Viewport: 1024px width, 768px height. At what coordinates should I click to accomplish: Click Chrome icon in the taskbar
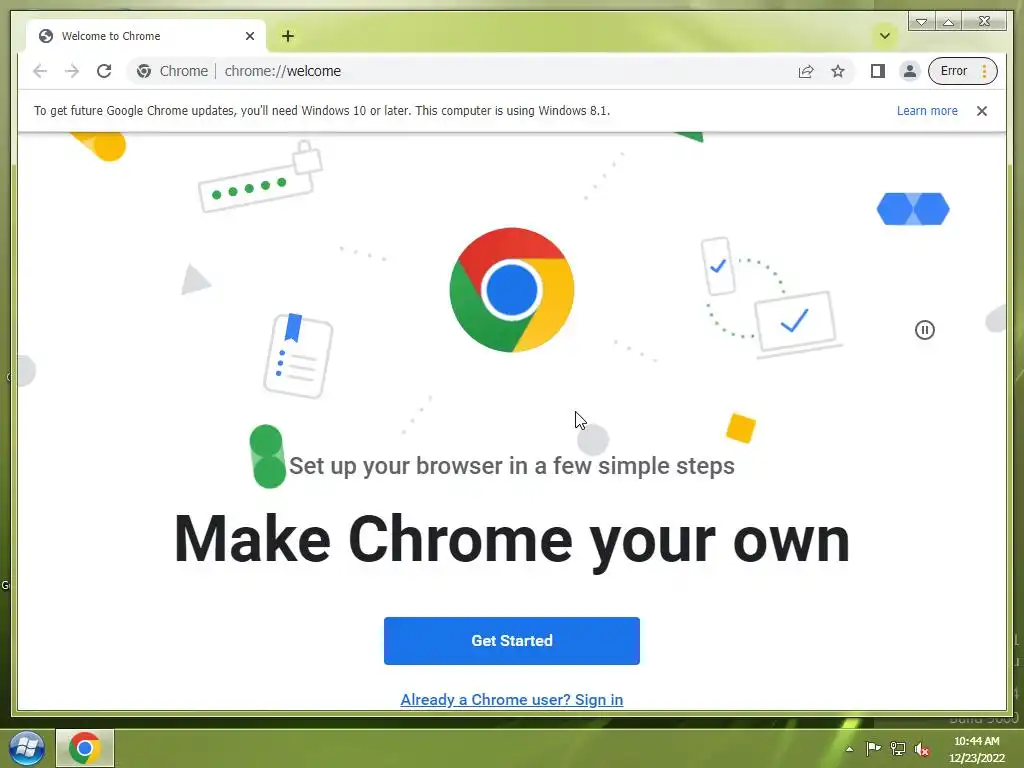pos(85,748)
